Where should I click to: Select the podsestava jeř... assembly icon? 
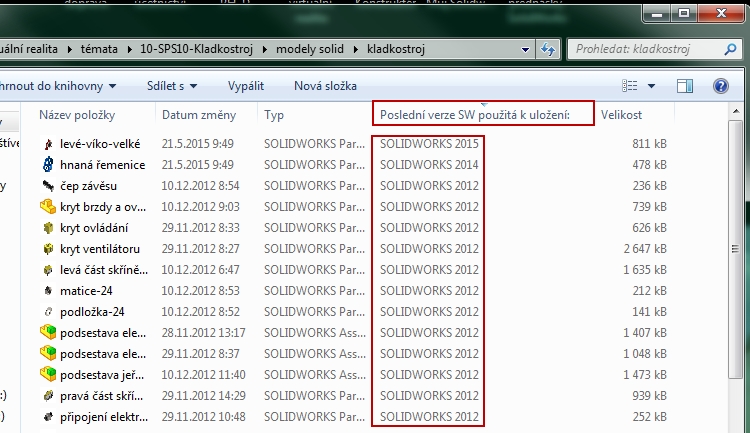point(48,374)
